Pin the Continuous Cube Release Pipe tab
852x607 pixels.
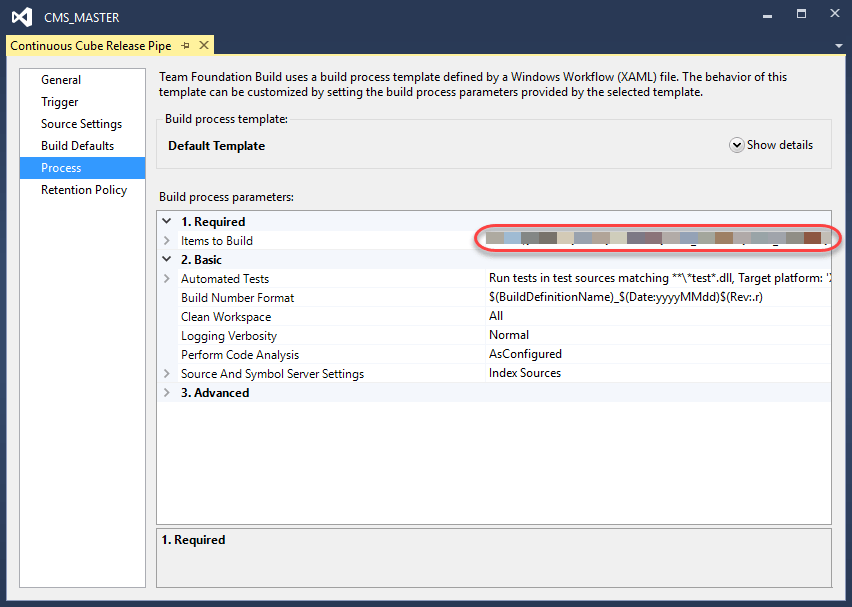[x=185, y=46]
